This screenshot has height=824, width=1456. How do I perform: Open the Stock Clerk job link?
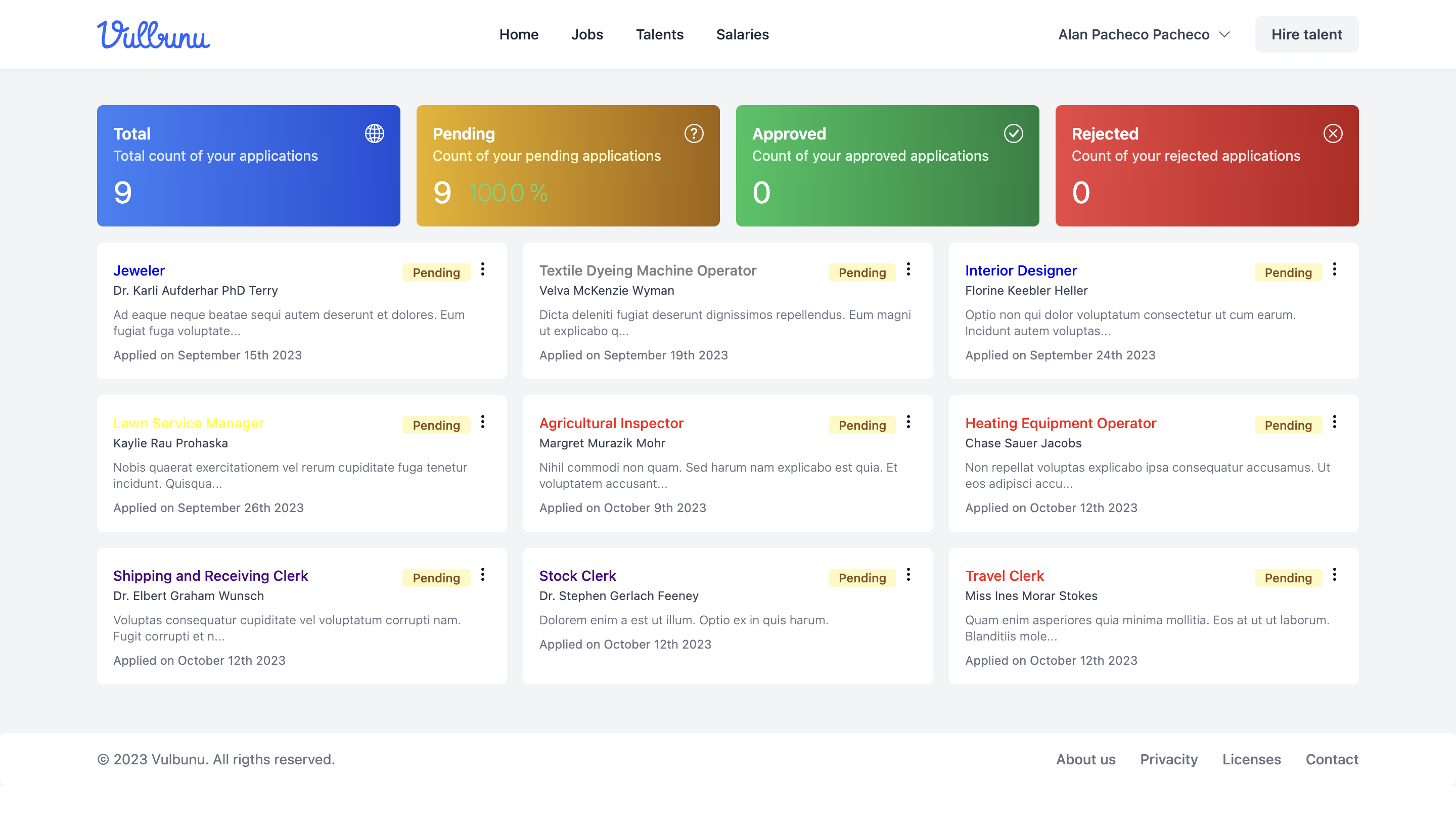[x=577, y=576]
